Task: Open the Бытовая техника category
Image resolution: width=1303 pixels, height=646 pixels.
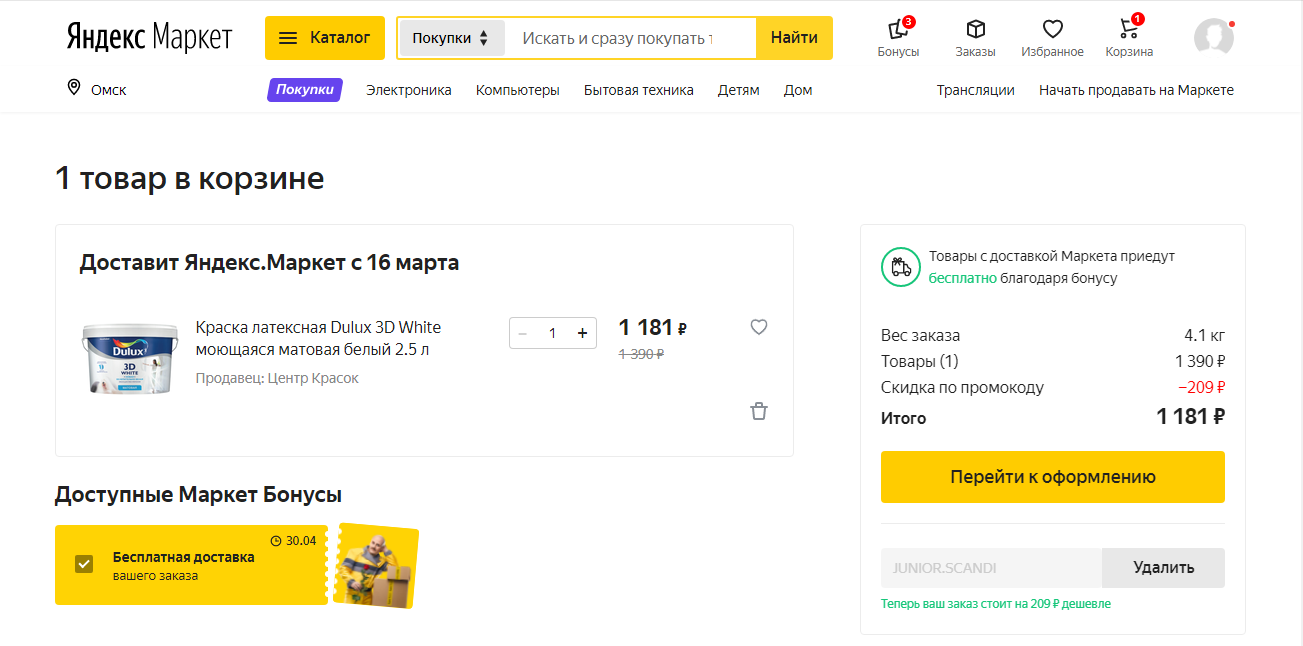Action: pyautogui.click(x=639, y=90)
